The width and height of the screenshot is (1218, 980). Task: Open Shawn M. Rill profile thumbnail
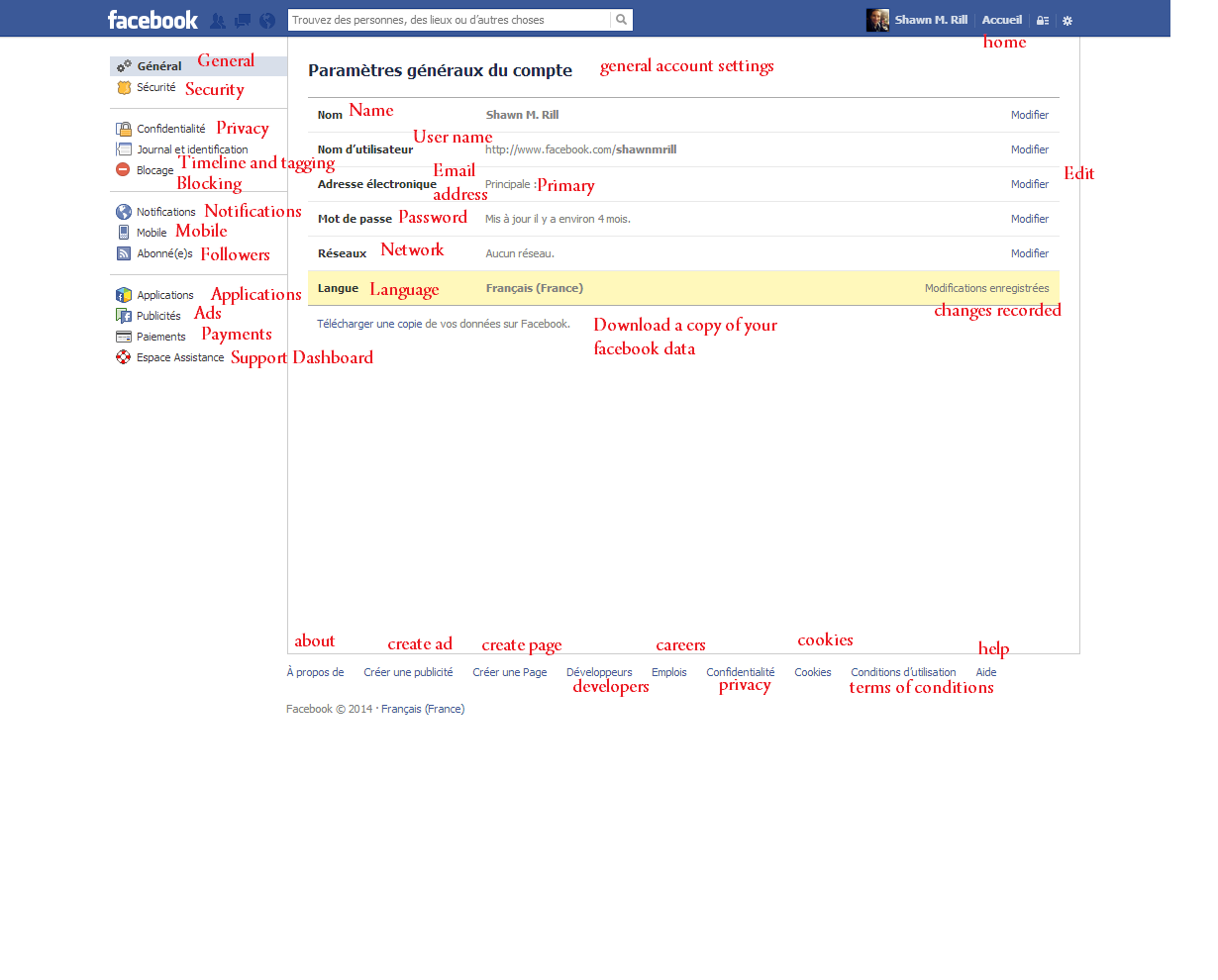(877, 20)
